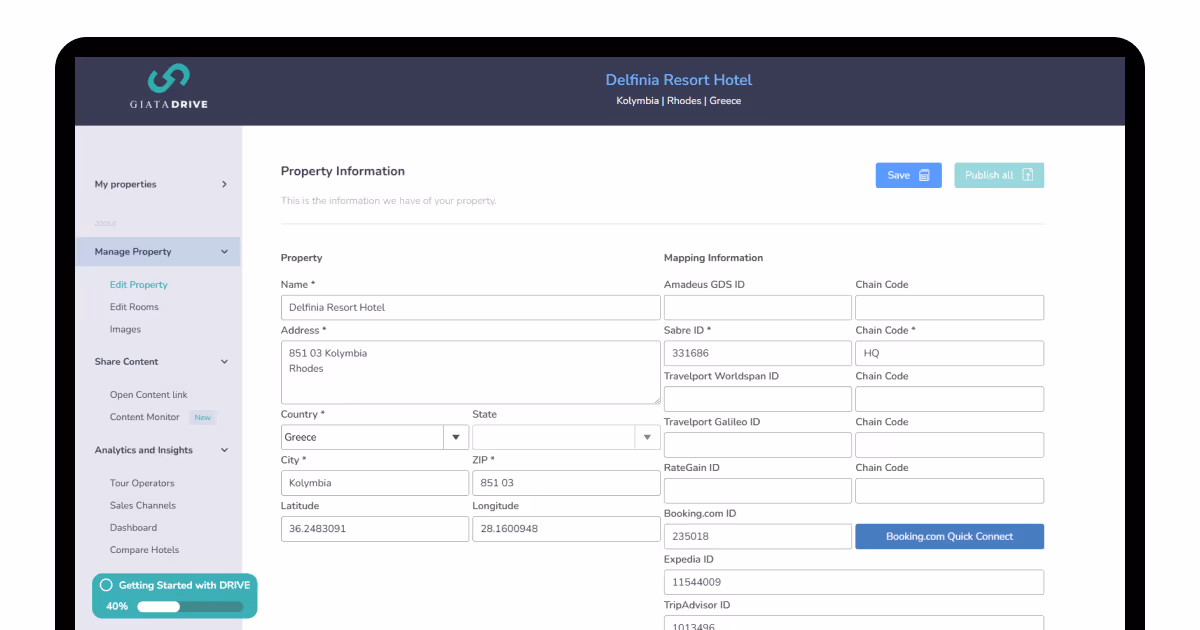Open the Open Content link item

coord(149,395)
